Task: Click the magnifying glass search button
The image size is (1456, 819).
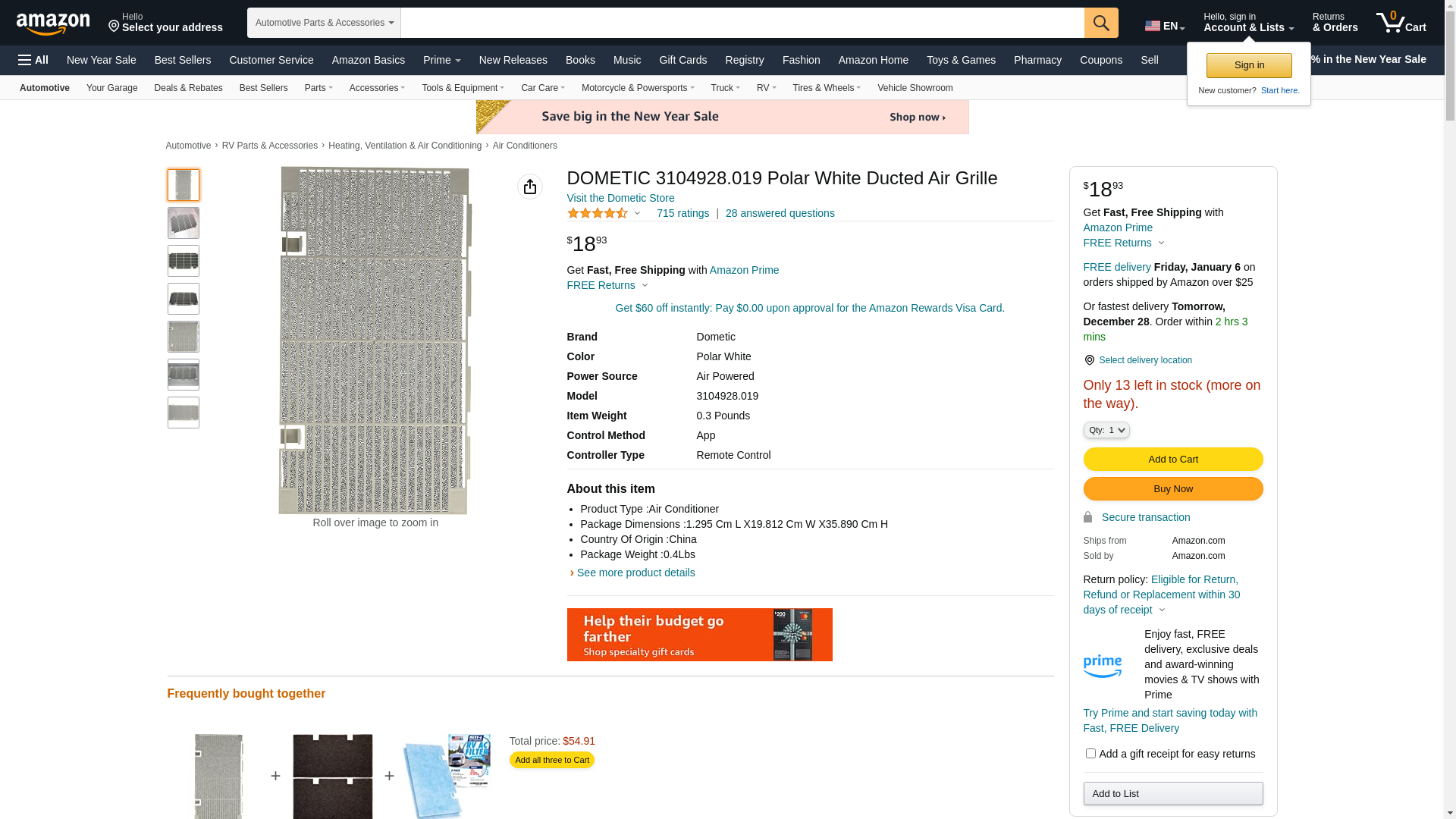Action: 1101,23
